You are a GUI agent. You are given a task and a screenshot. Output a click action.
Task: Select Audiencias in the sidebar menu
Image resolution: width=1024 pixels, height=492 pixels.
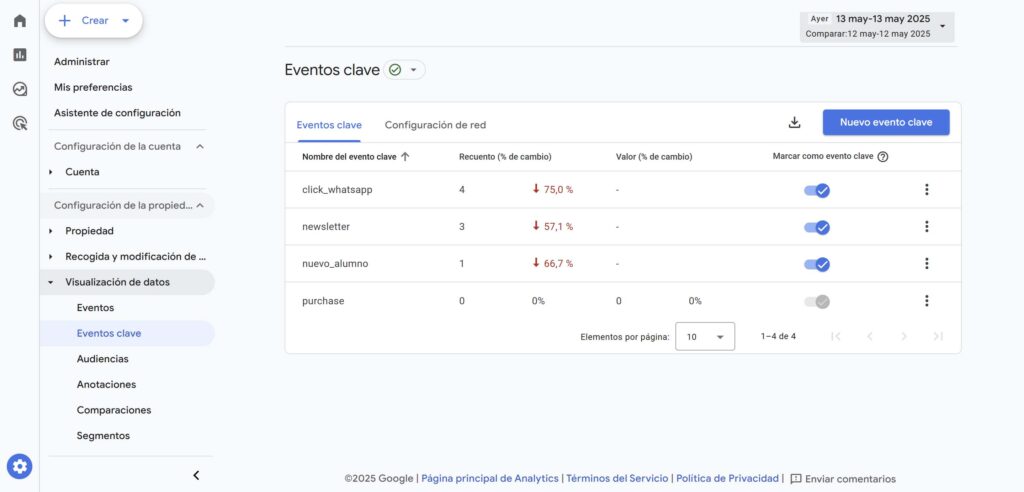(x=102, y=359)
